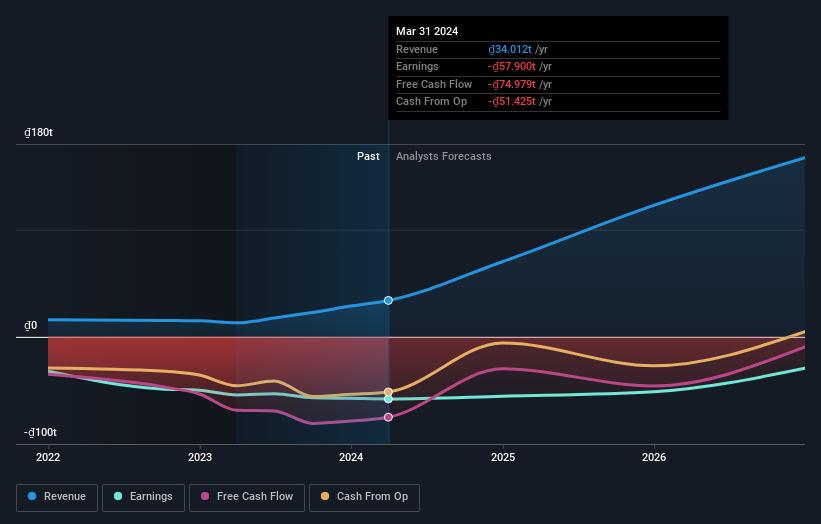Click the Past section label
This screenshot has width=821, height=524.
click(368, 156)
